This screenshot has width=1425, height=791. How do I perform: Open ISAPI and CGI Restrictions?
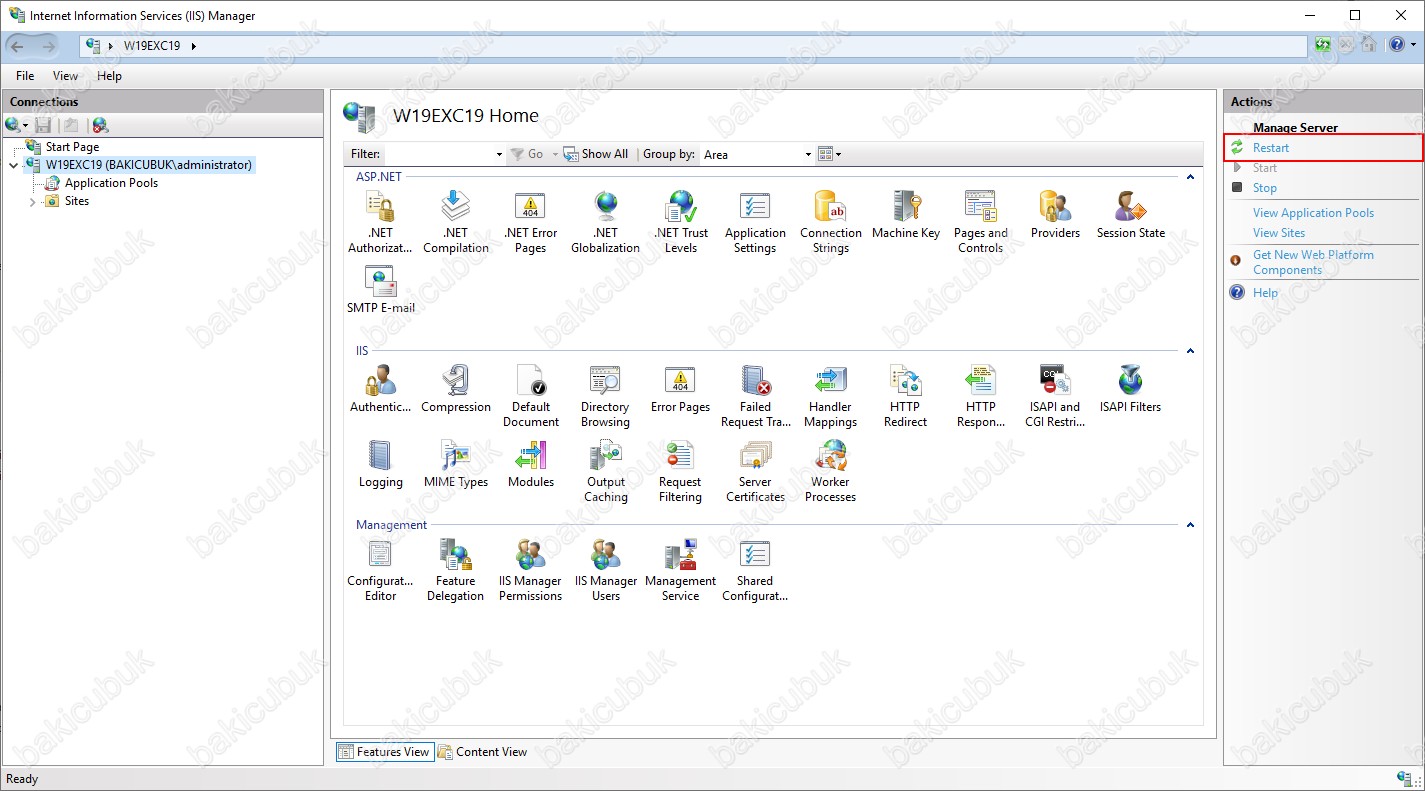coord(1055,396)
